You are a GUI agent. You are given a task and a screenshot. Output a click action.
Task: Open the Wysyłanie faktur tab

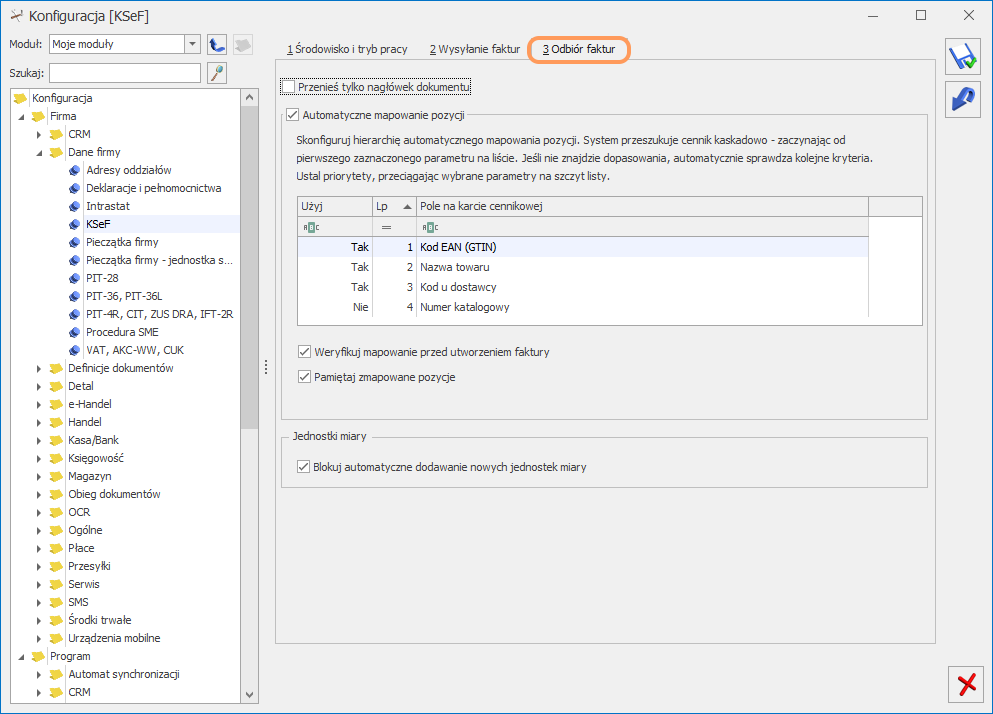475,49
